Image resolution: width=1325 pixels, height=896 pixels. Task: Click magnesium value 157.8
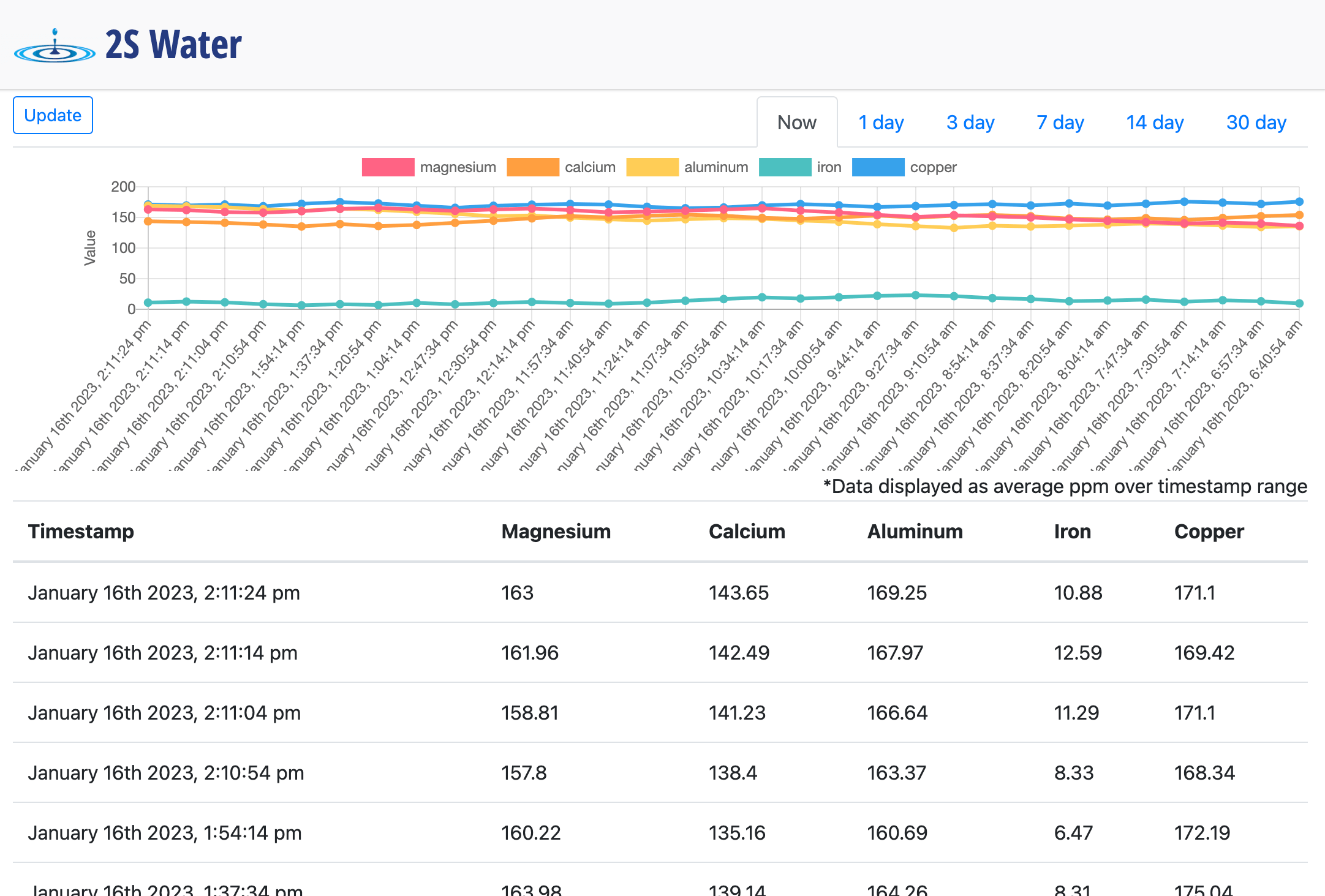pos(524,772)
